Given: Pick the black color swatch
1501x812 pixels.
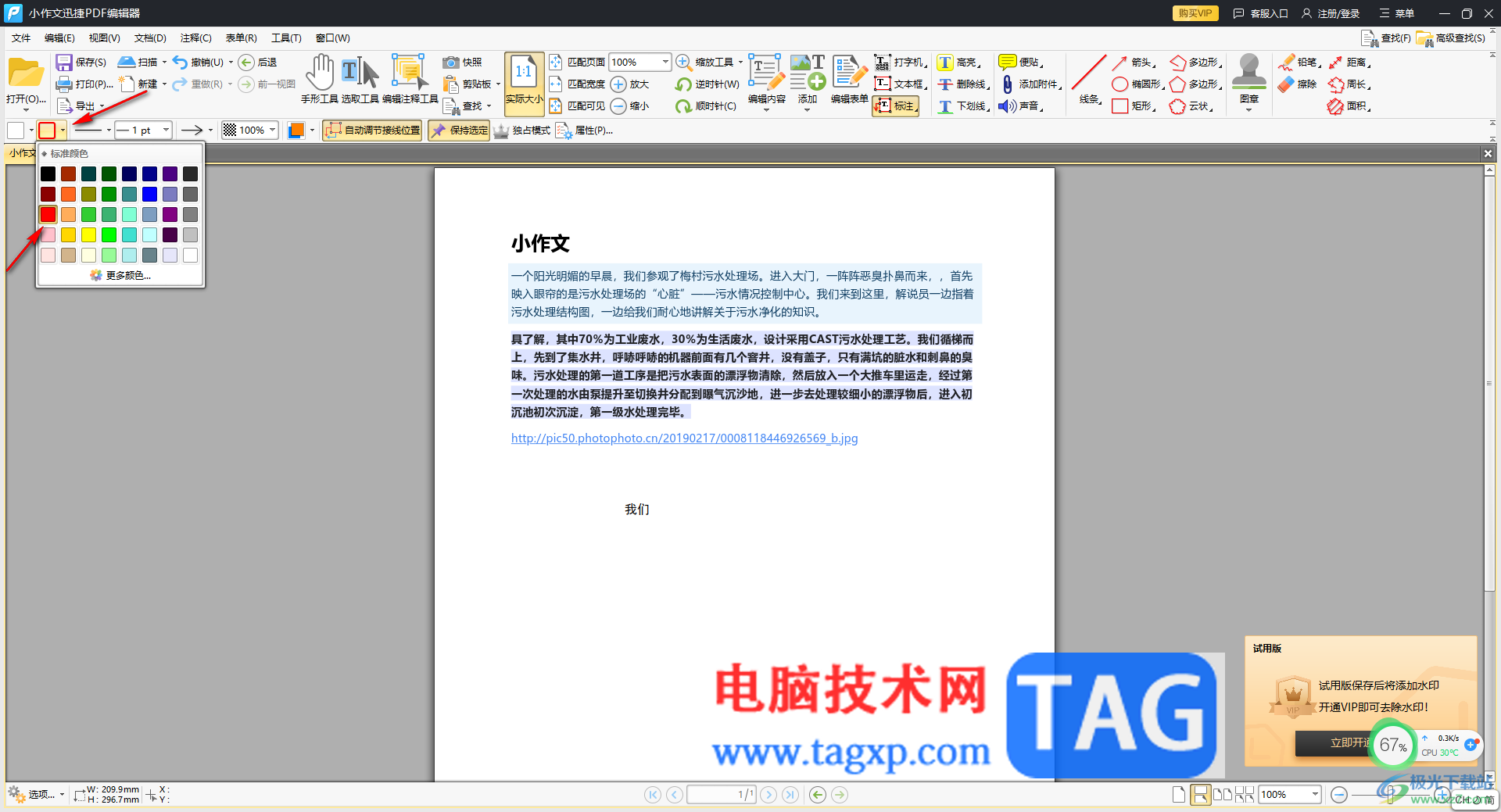Looking at the screenshot, I should pos(48,174).
